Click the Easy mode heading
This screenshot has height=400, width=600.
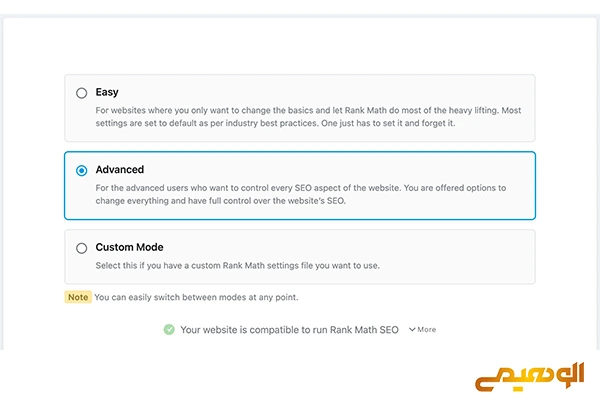[107, 92]
